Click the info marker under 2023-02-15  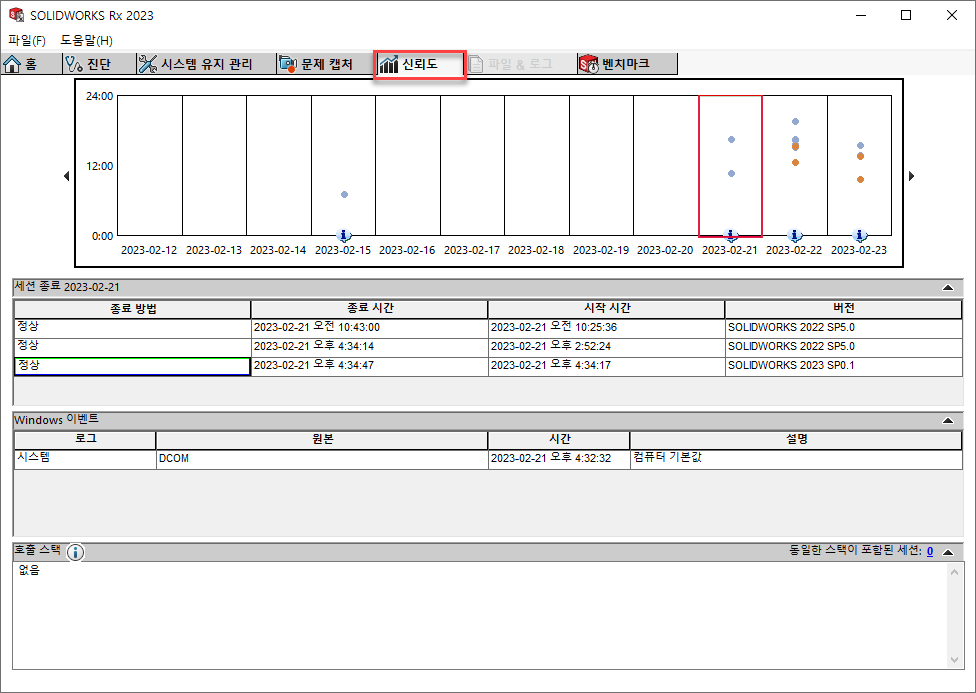pyautogui.click(x=344, y=235)
